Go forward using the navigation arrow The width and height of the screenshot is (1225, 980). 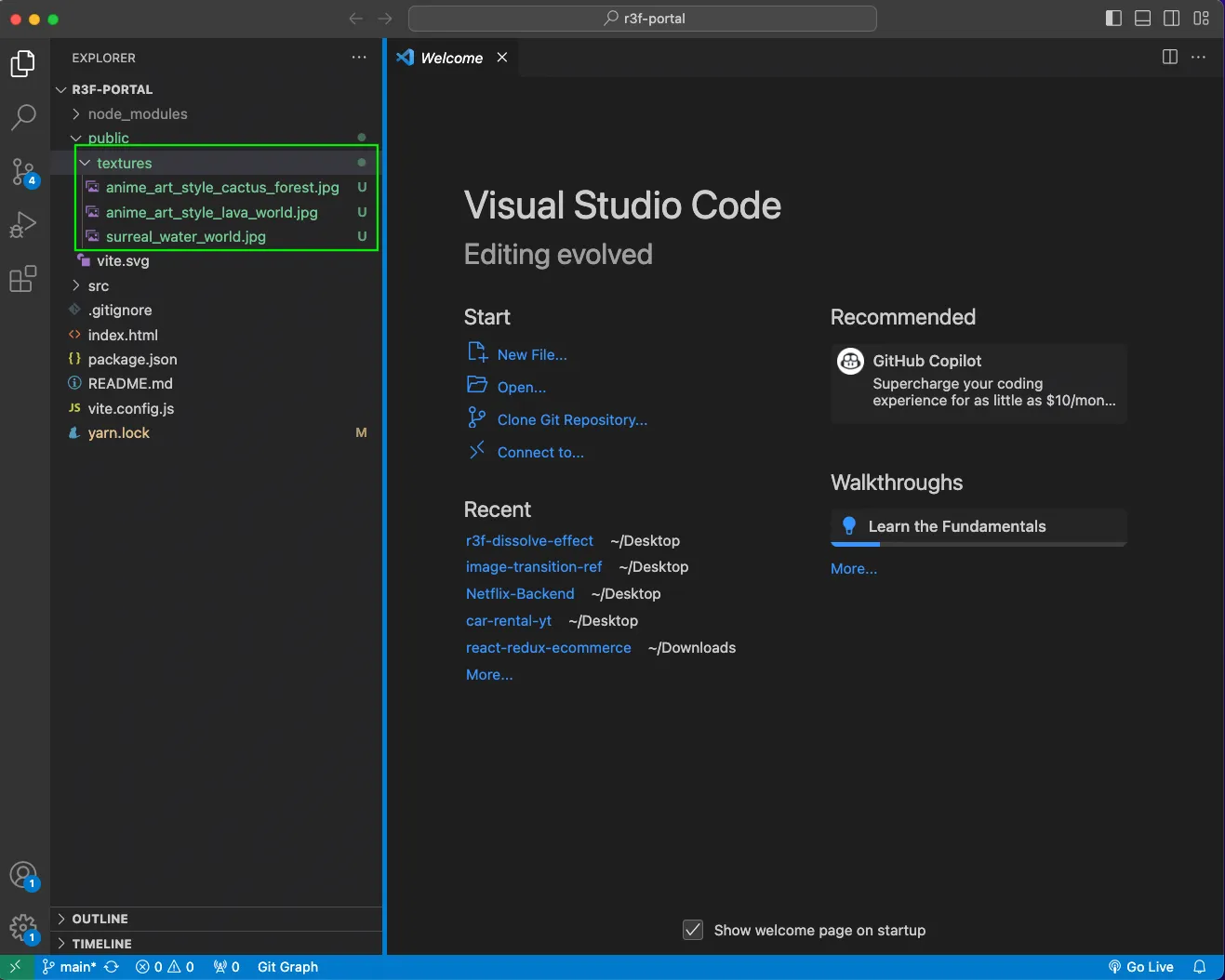pos(385,19)
